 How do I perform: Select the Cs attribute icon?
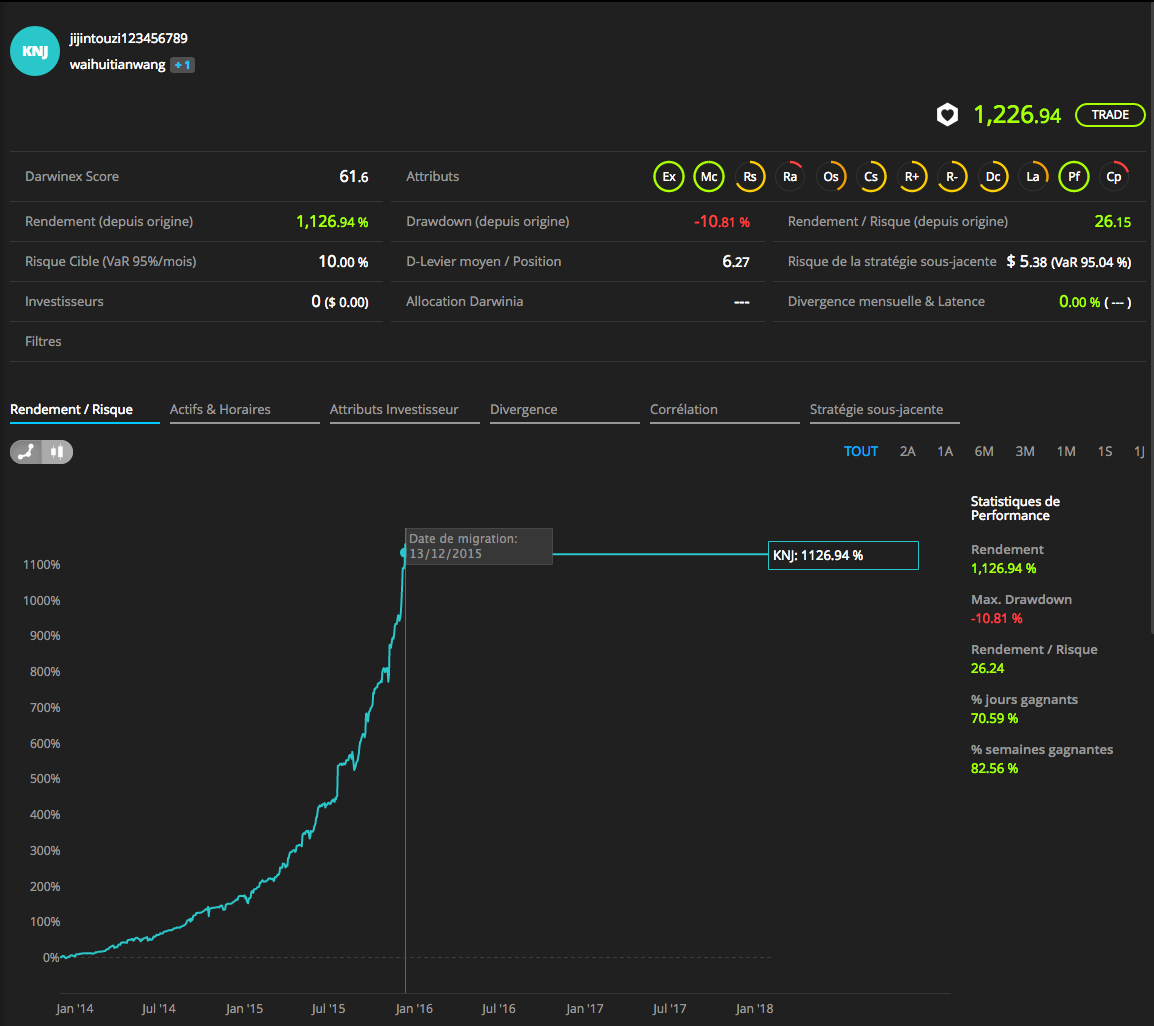pyautogui.click(x=871, y=177)
